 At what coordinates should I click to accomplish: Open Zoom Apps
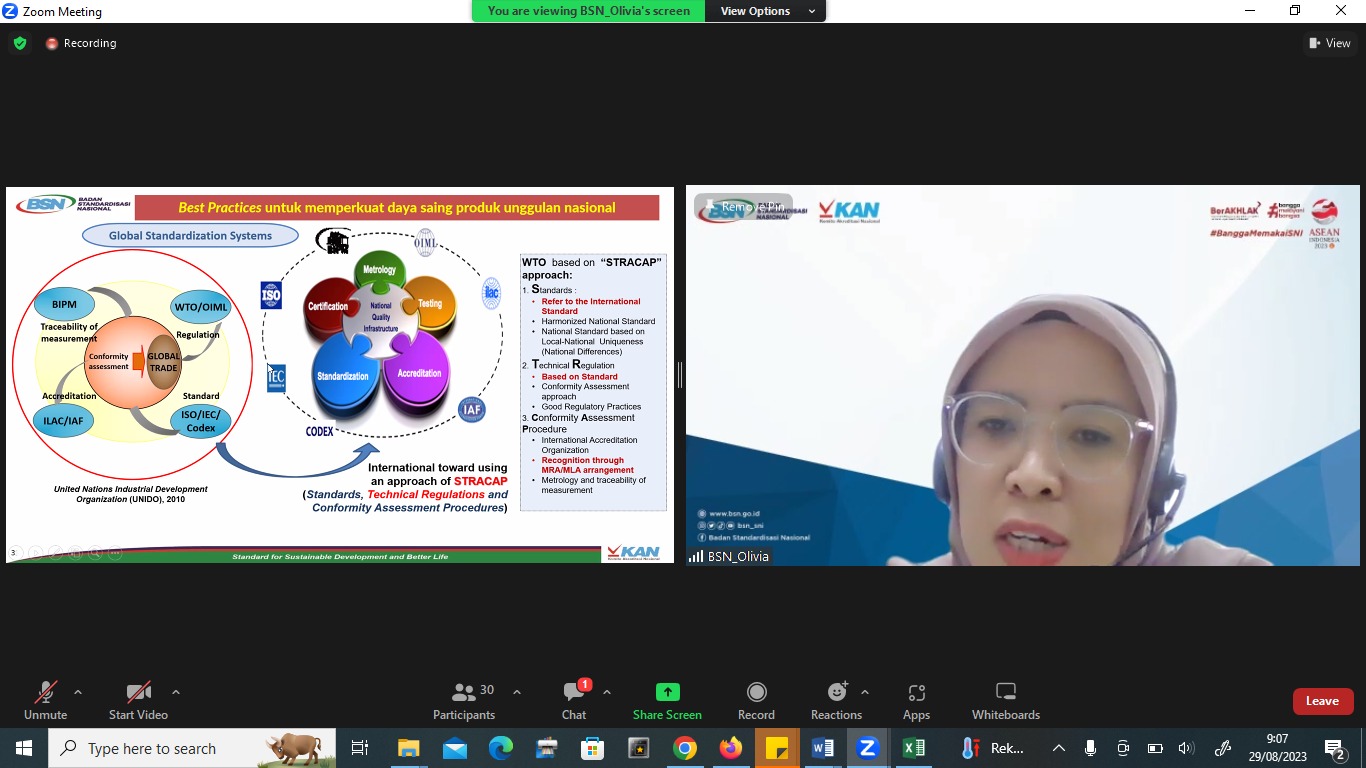point(916,701)
